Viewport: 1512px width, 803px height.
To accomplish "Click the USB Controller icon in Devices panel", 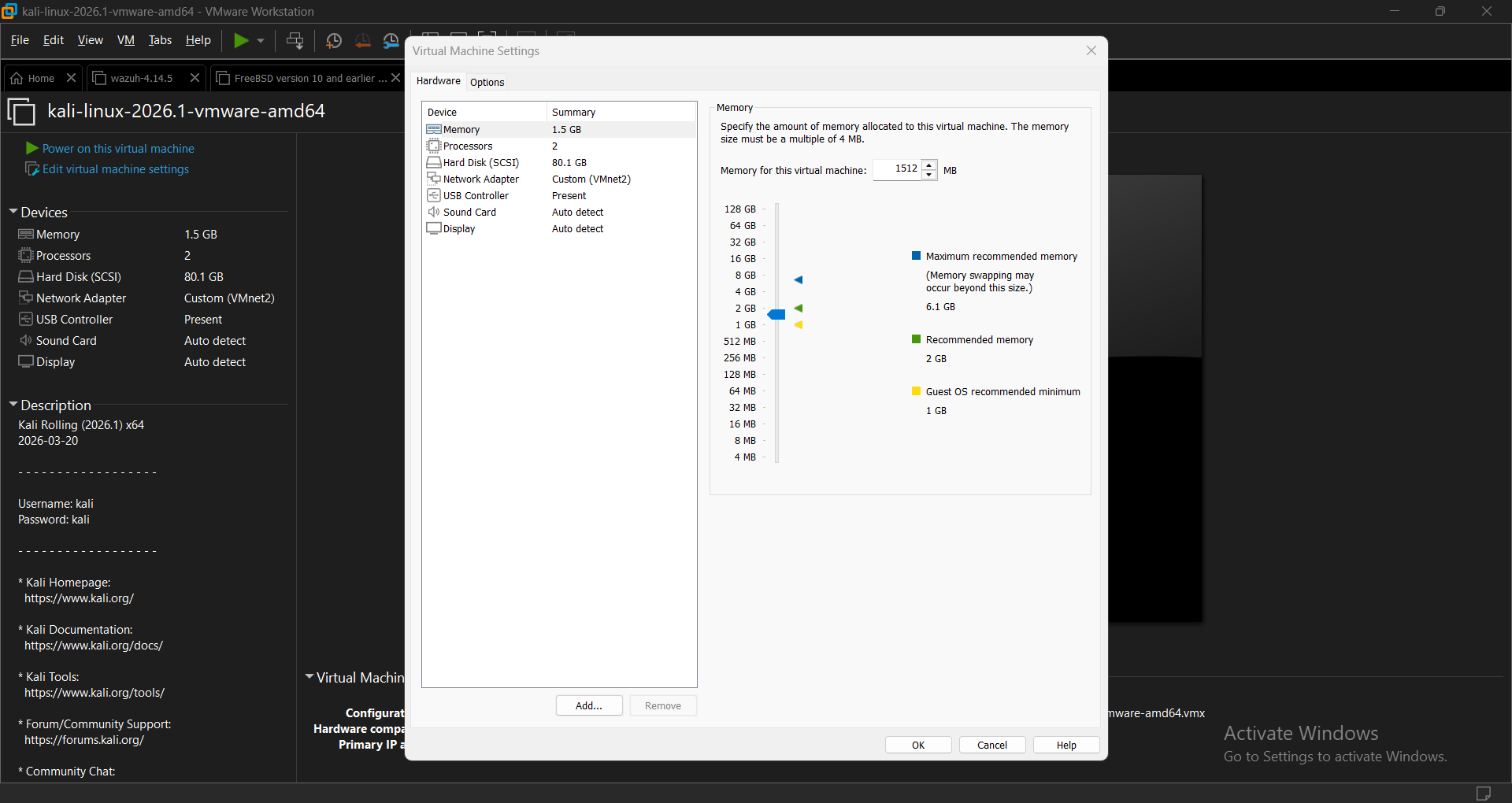I will tap(26, 319).
